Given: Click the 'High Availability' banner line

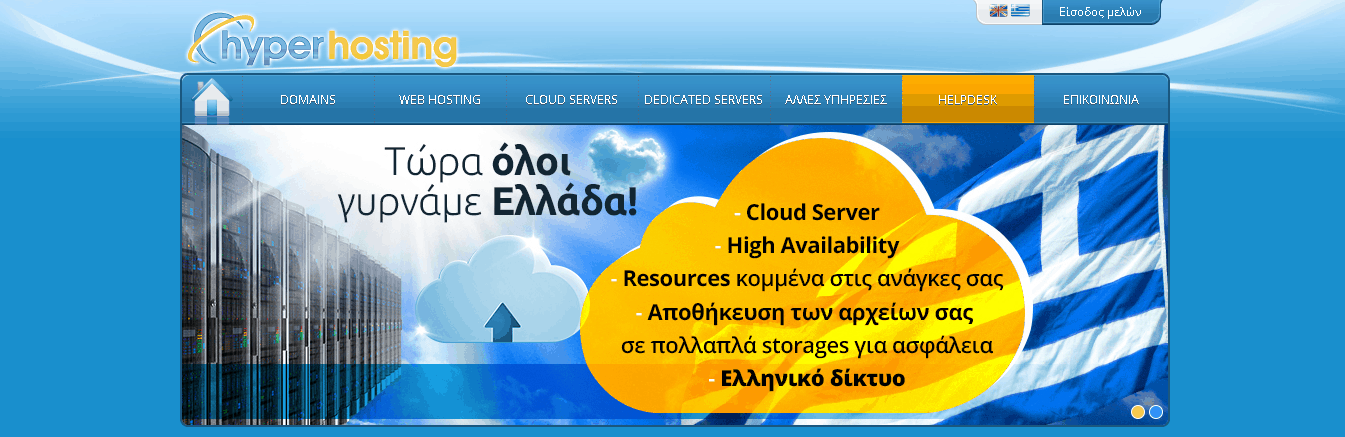Looking at the screenshot, I should [807, 245].
